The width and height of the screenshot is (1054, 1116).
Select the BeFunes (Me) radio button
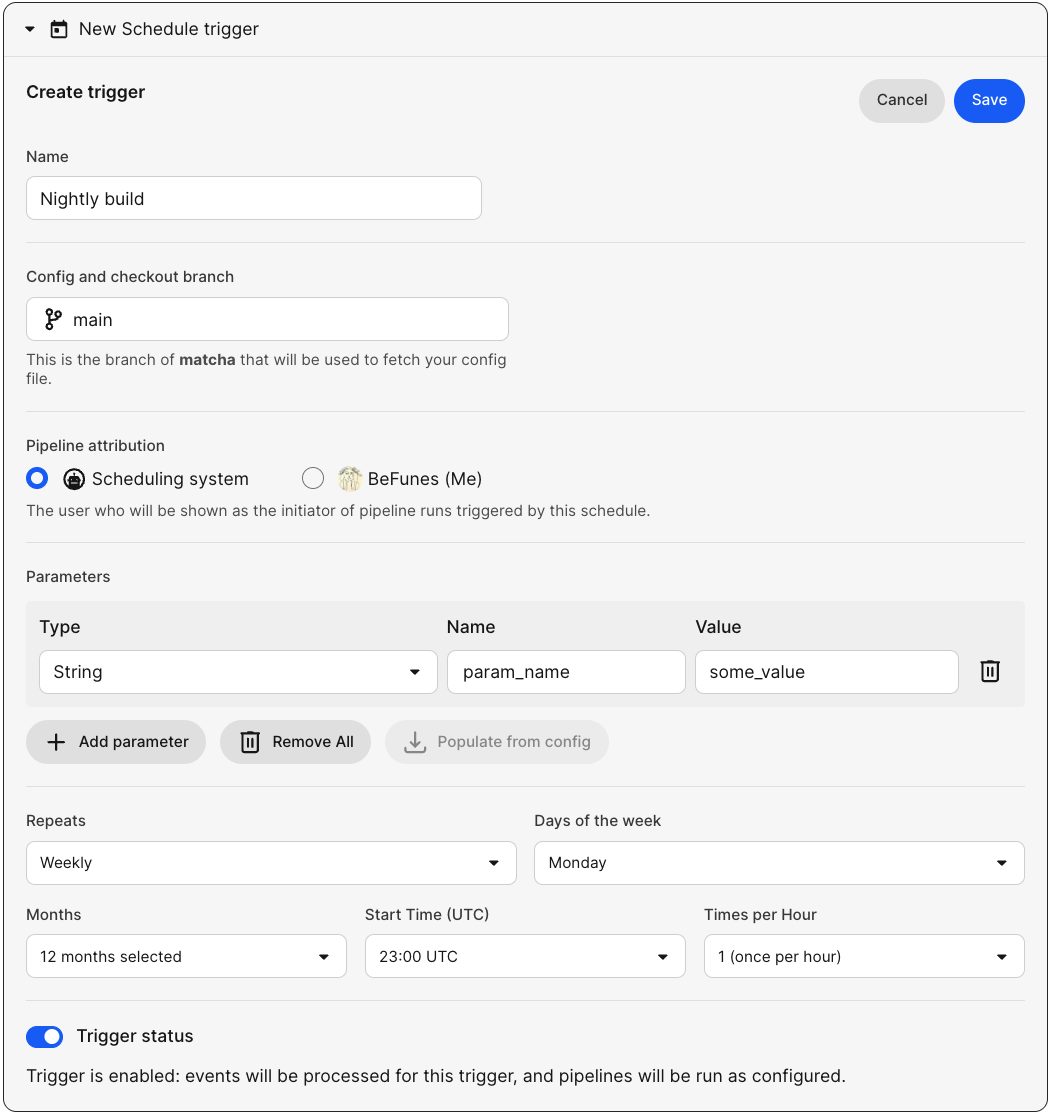tap(313, 478)
